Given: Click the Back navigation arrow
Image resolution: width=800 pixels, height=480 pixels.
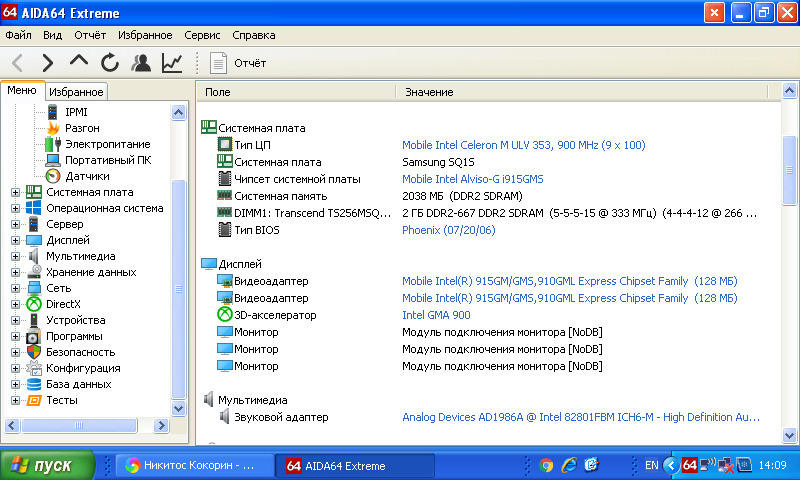Looking at the screenshot, I should (17, 63).
